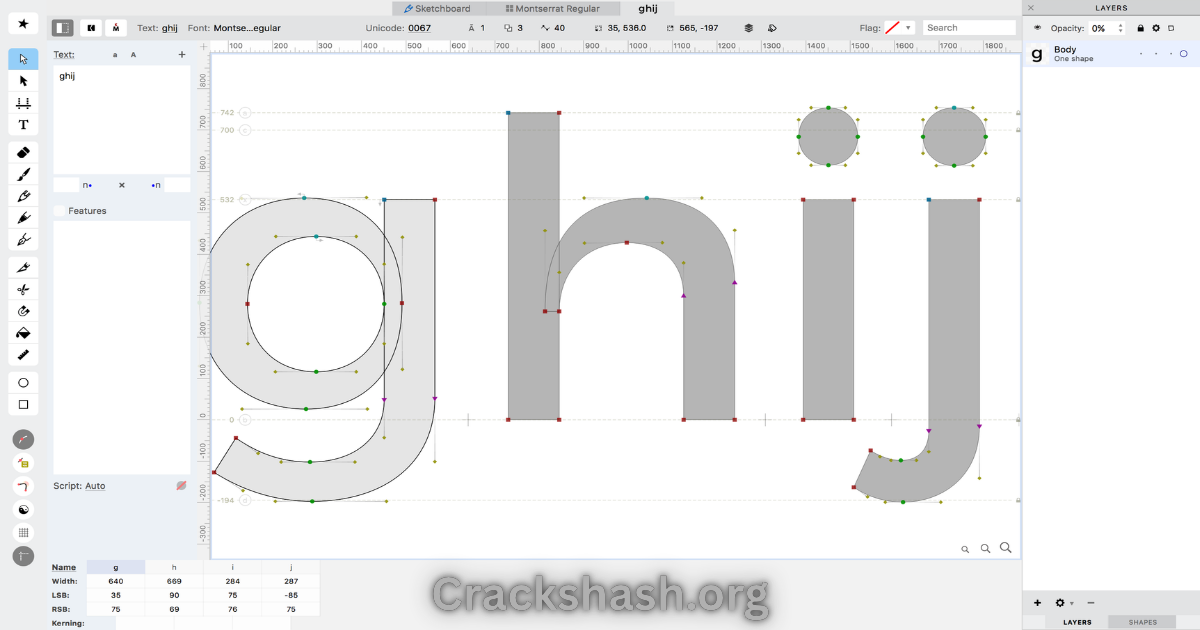Image resolution: width=1200 pixels, height=630 pixels.
Task: Remove layer with minus button
Action: [x=1090, y=603]
